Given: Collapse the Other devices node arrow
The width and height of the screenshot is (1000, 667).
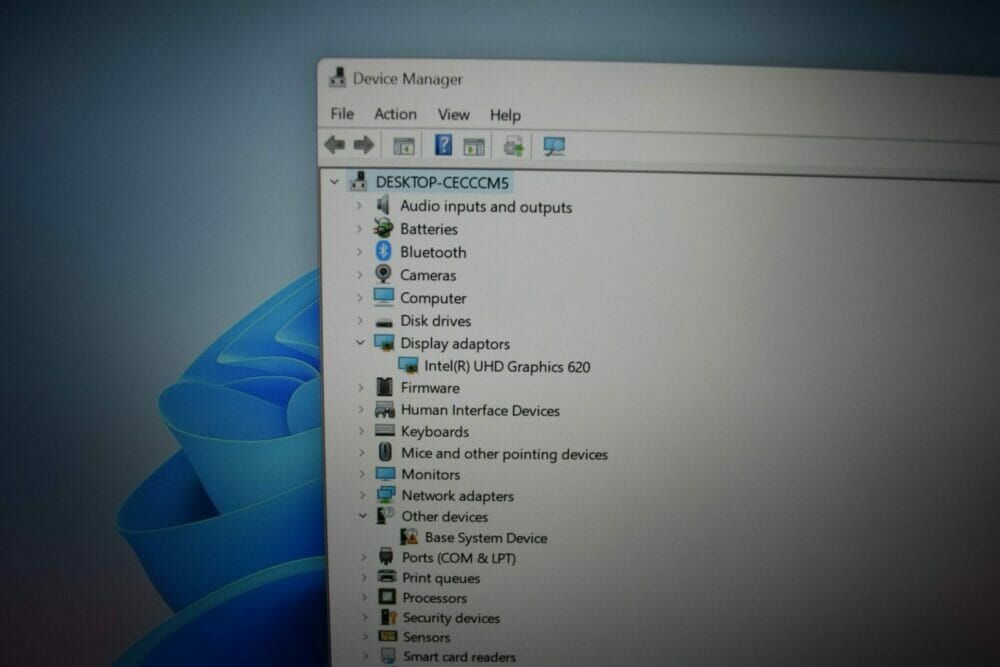Looking at the screenshot, I should [362, 515].
